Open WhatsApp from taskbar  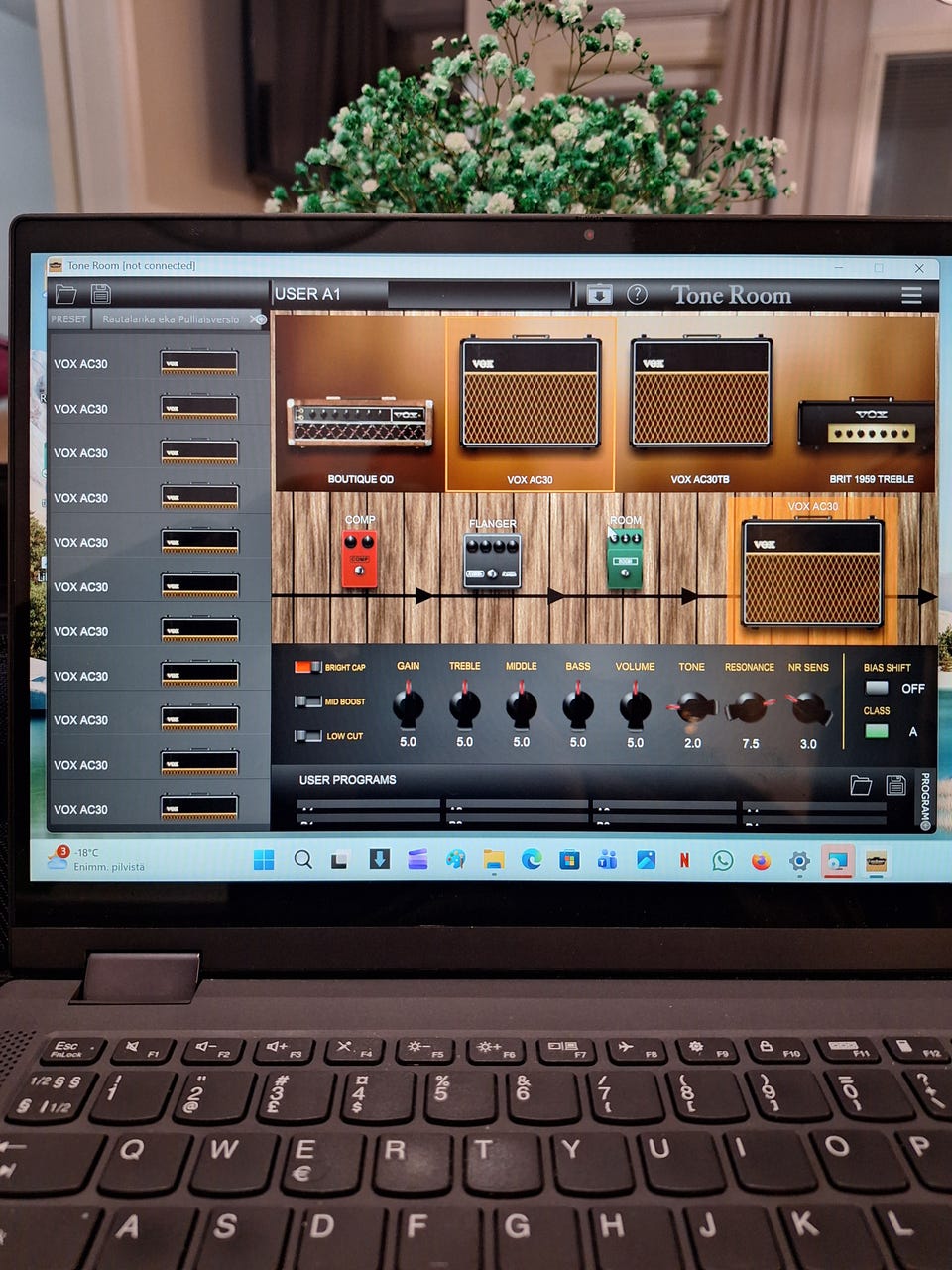click(723, 861)
